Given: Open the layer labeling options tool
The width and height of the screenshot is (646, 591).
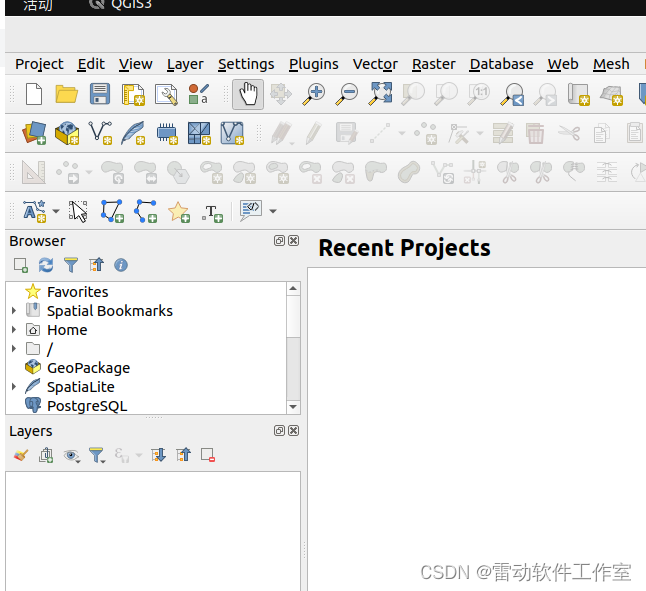Looking at the screenshot, I should 35,211.
